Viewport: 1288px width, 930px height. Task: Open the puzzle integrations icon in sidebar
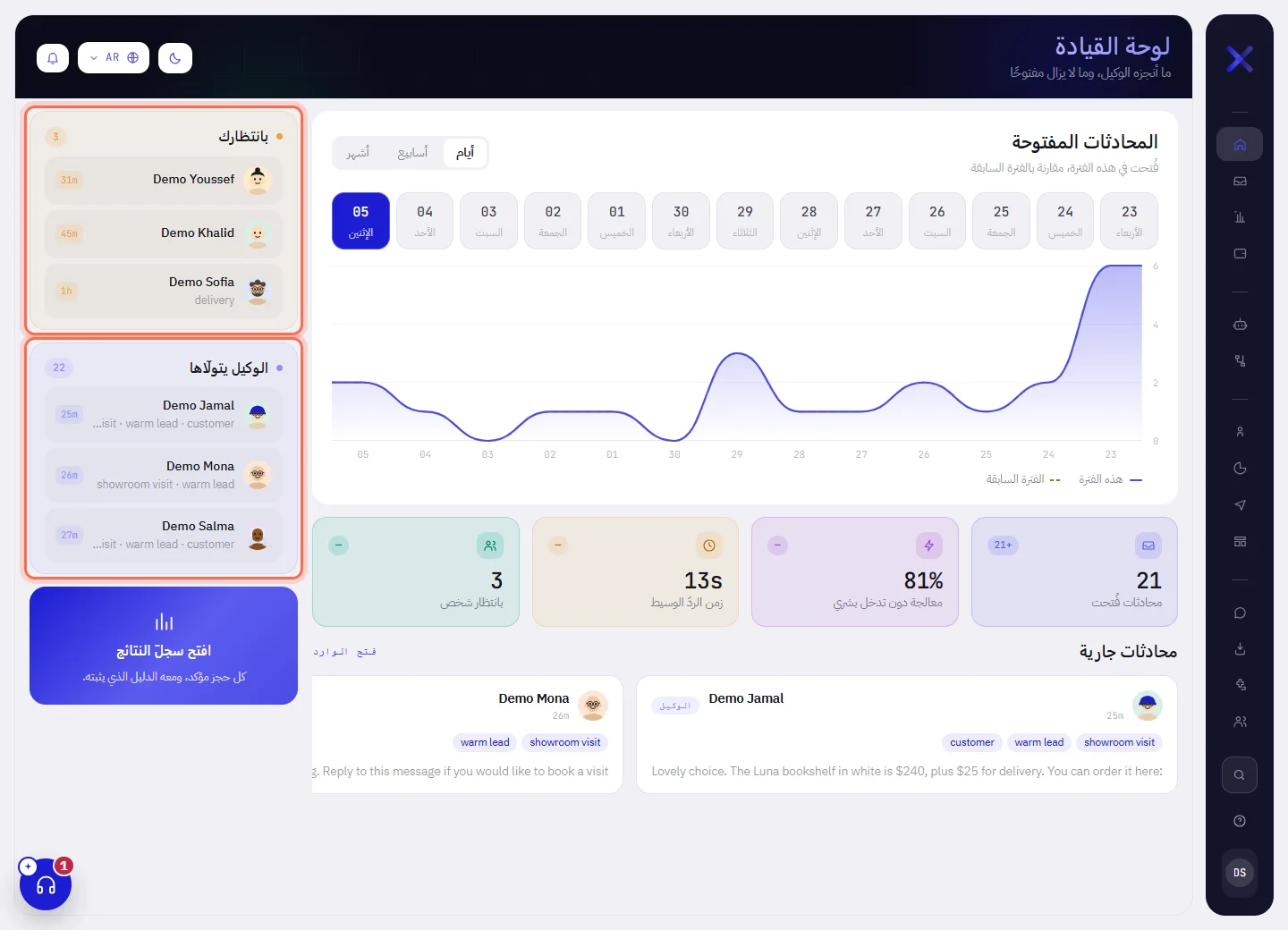(x=1240, y=685)
